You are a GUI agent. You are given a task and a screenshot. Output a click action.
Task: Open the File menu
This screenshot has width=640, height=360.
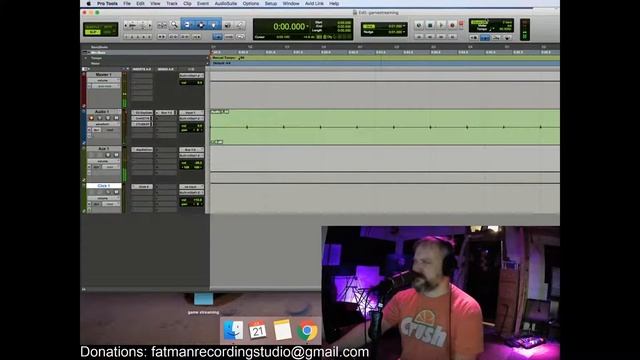point(127,4)
